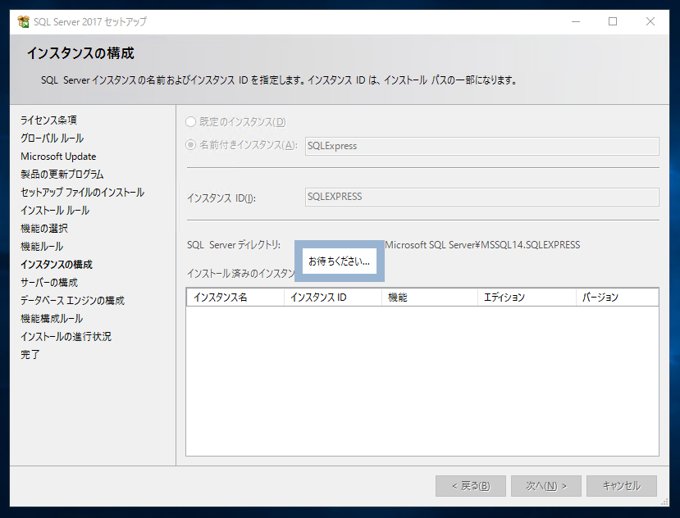The height and width of the screenshot is (518, 680).
Task: Go to the 機能の選択 step
Action: (44, 228)
